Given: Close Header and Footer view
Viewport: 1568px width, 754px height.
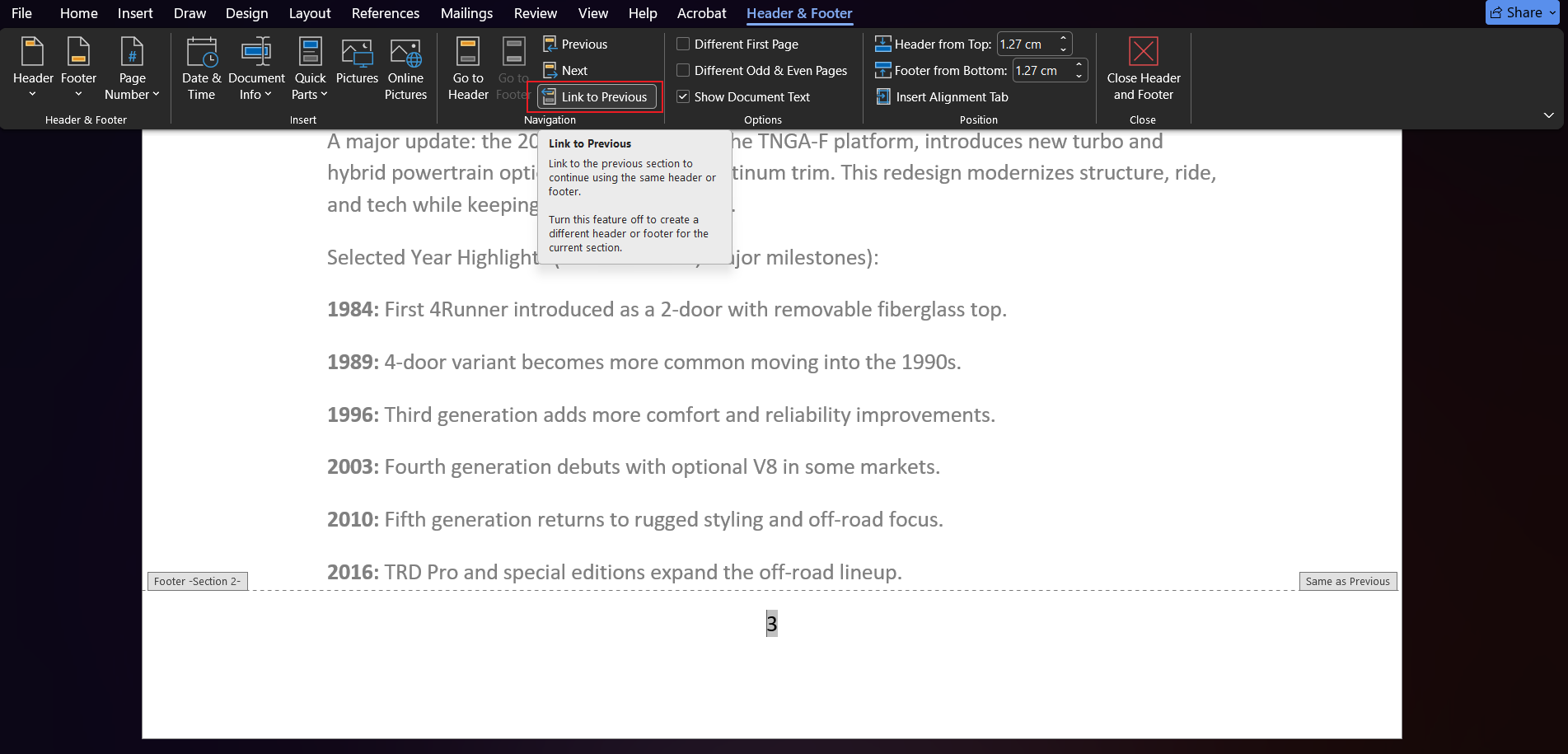Looking at the screenshot, I should pyautogui.click(x=1143, y=69).
